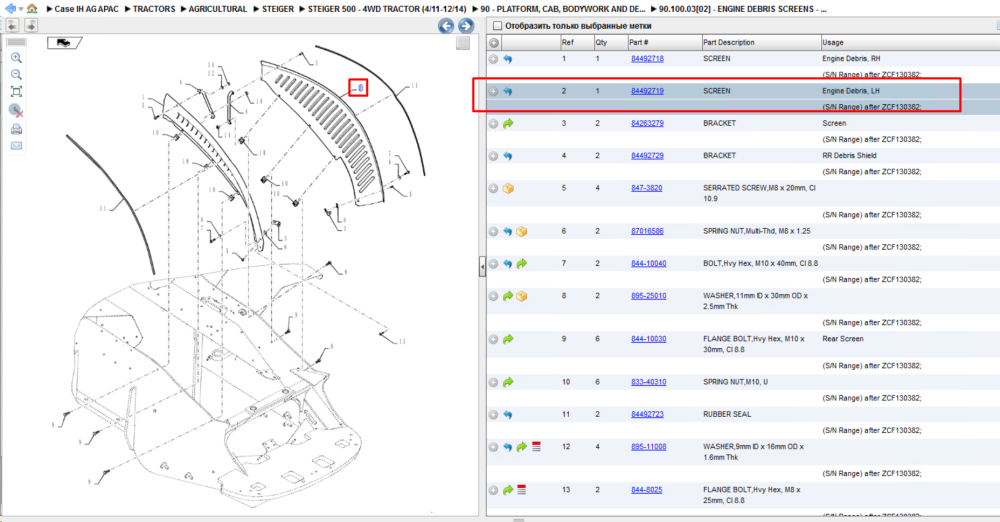Go to the home page icon

tap(32, 8)
